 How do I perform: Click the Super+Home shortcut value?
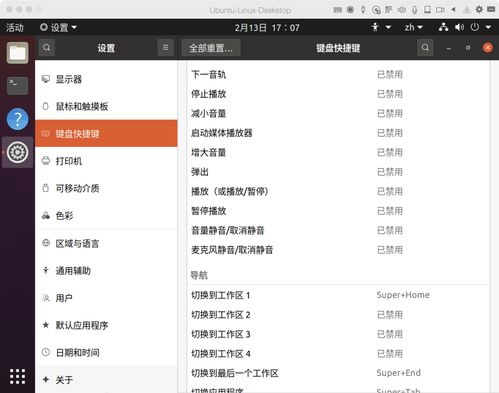tap(403, 295)
